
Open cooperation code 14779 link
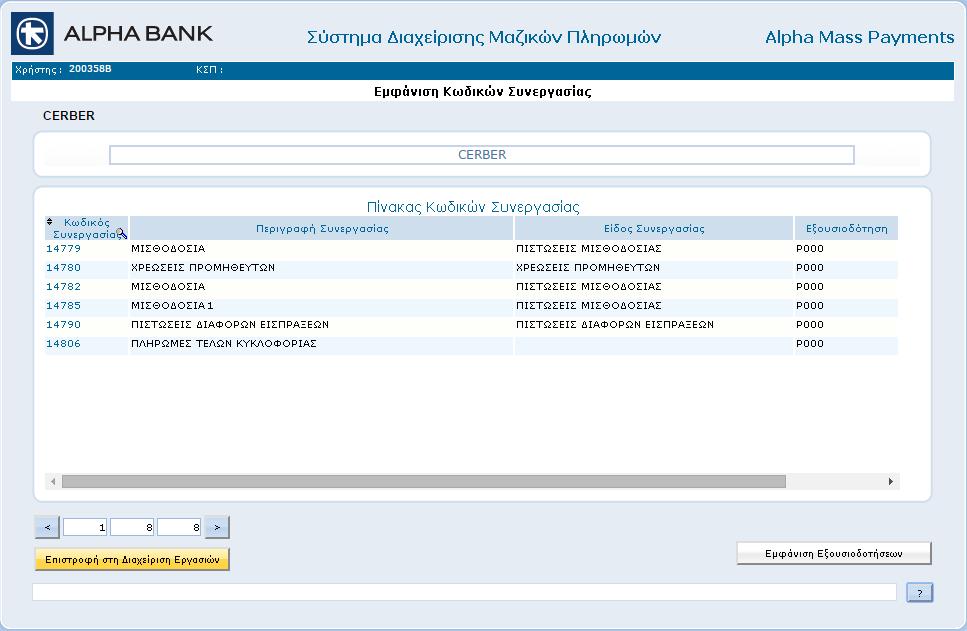tap(64, 249)
